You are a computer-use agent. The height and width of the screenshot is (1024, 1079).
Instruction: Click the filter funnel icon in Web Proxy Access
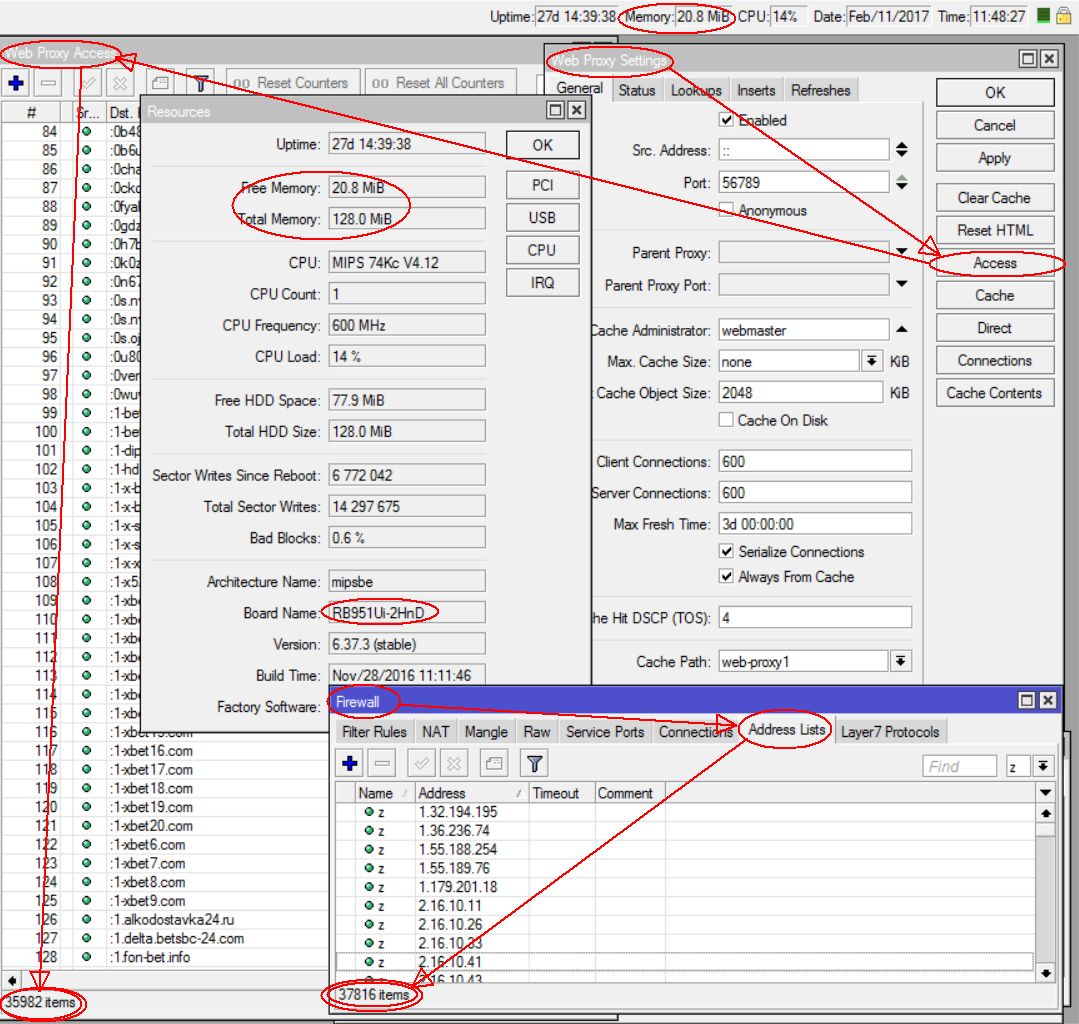pos(201,84)
